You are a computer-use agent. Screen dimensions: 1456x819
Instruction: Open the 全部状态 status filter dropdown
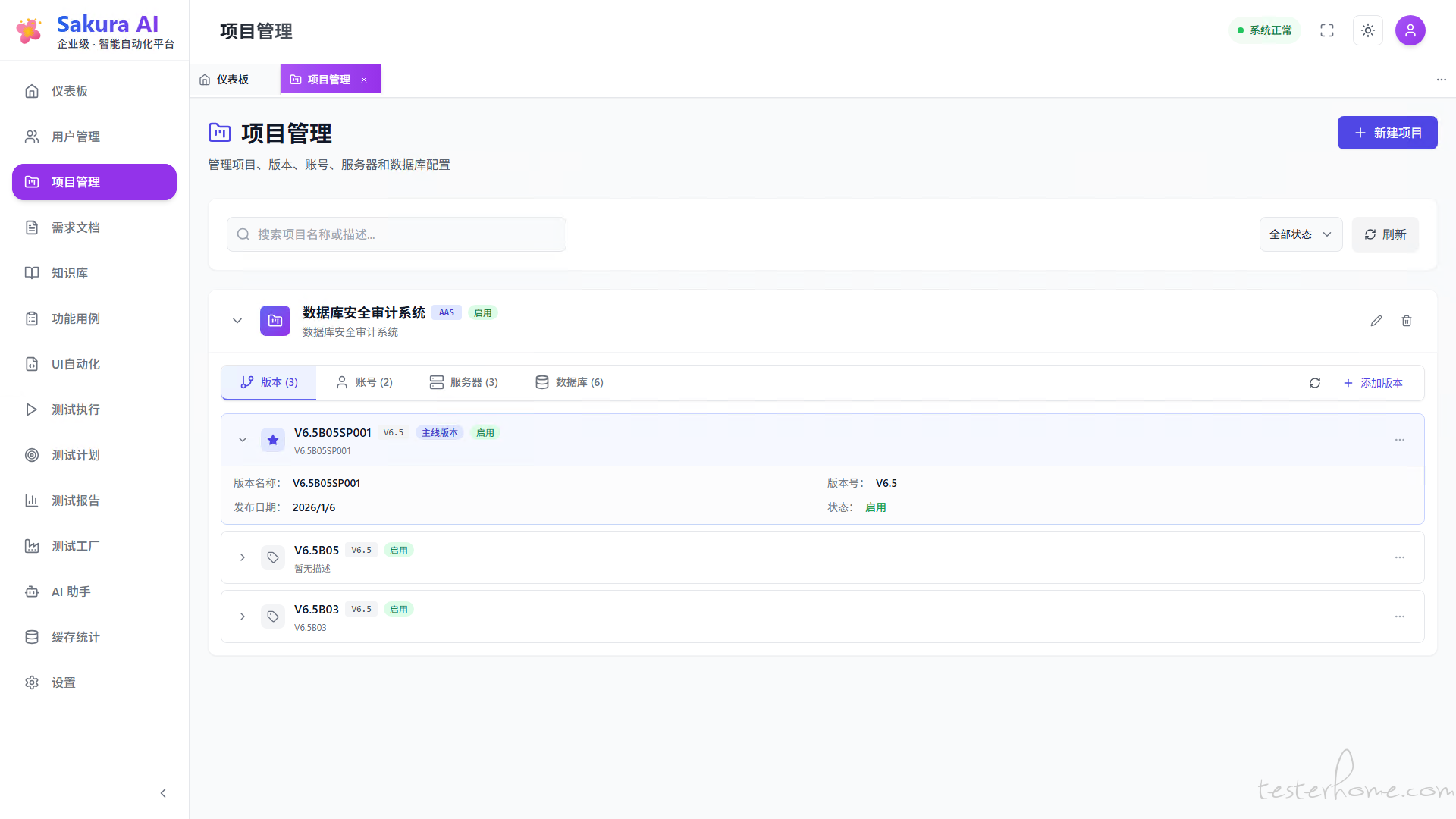(1301, 234)
